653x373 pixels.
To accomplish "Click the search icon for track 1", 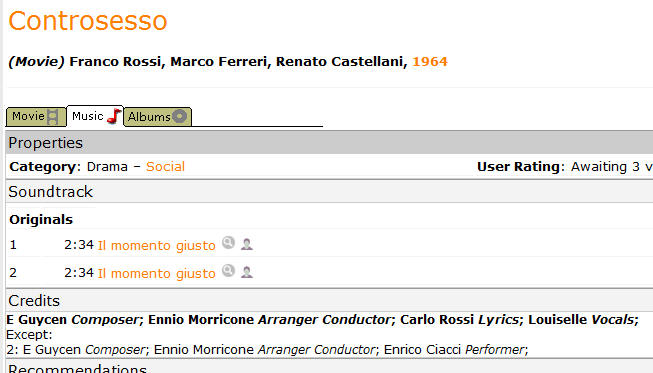I will click(x=228, y=243).
